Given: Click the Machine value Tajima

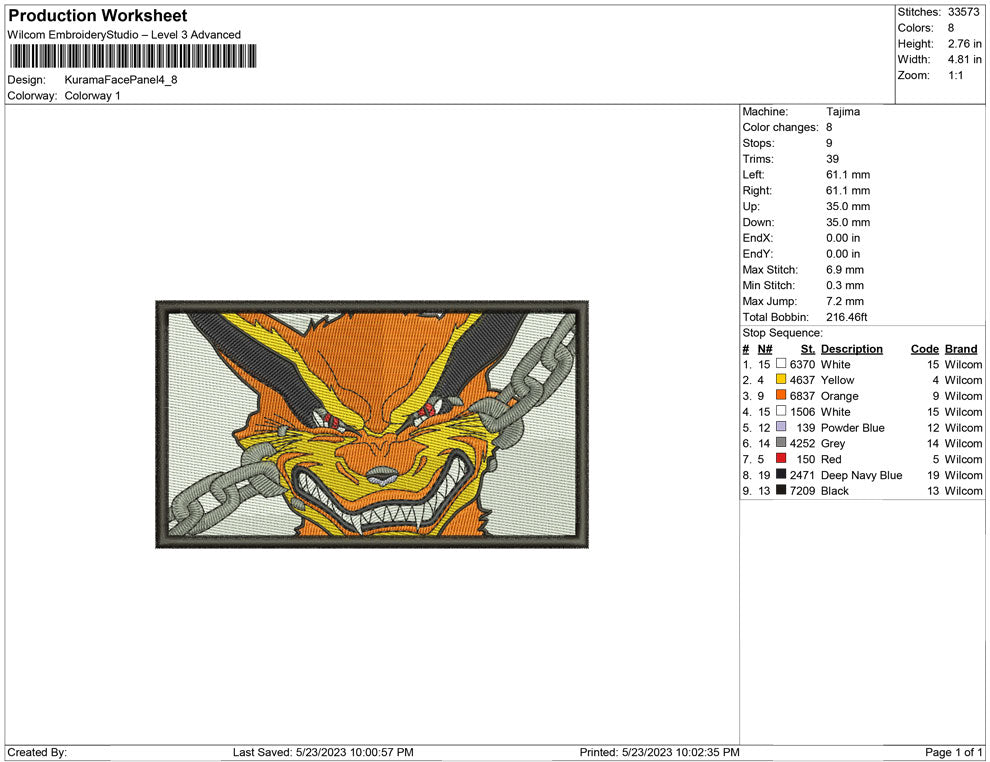Looking at the screenshot, I should coord(843,111).
